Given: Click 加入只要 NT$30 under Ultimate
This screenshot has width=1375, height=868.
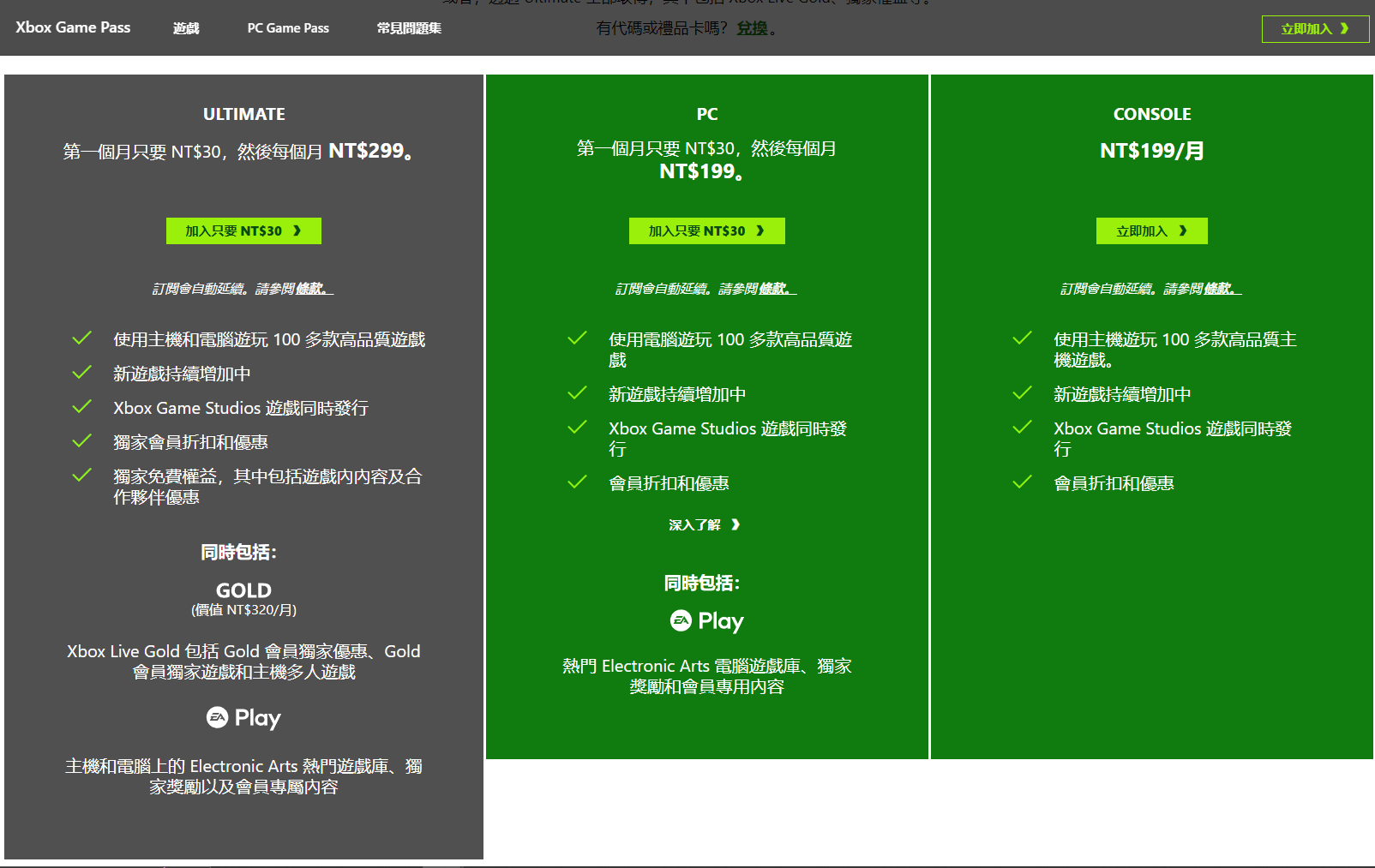Looking at the screenshot, I should 243,230.
